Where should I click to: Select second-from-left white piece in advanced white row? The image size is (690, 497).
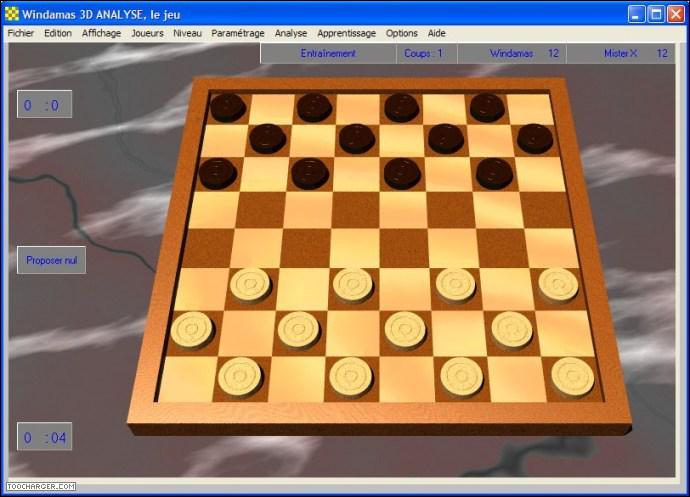click(x=353, y=286)
